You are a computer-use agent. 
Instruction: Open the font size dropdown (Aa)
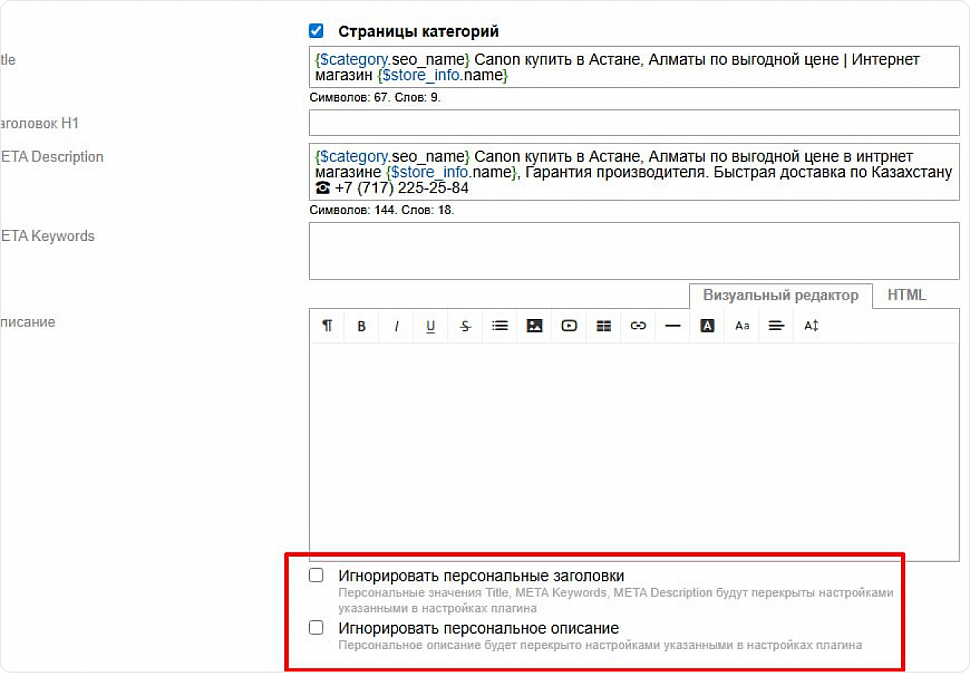point(742,326)
